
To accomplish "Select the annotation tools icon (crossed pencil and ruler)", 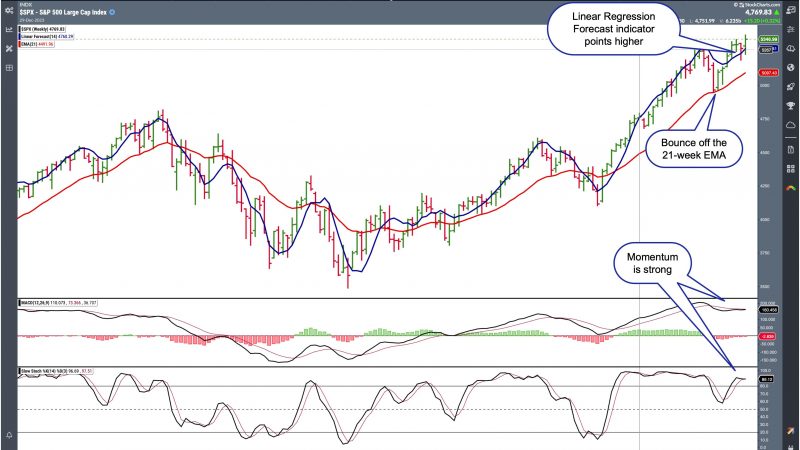I will click(x=9, y=48).
